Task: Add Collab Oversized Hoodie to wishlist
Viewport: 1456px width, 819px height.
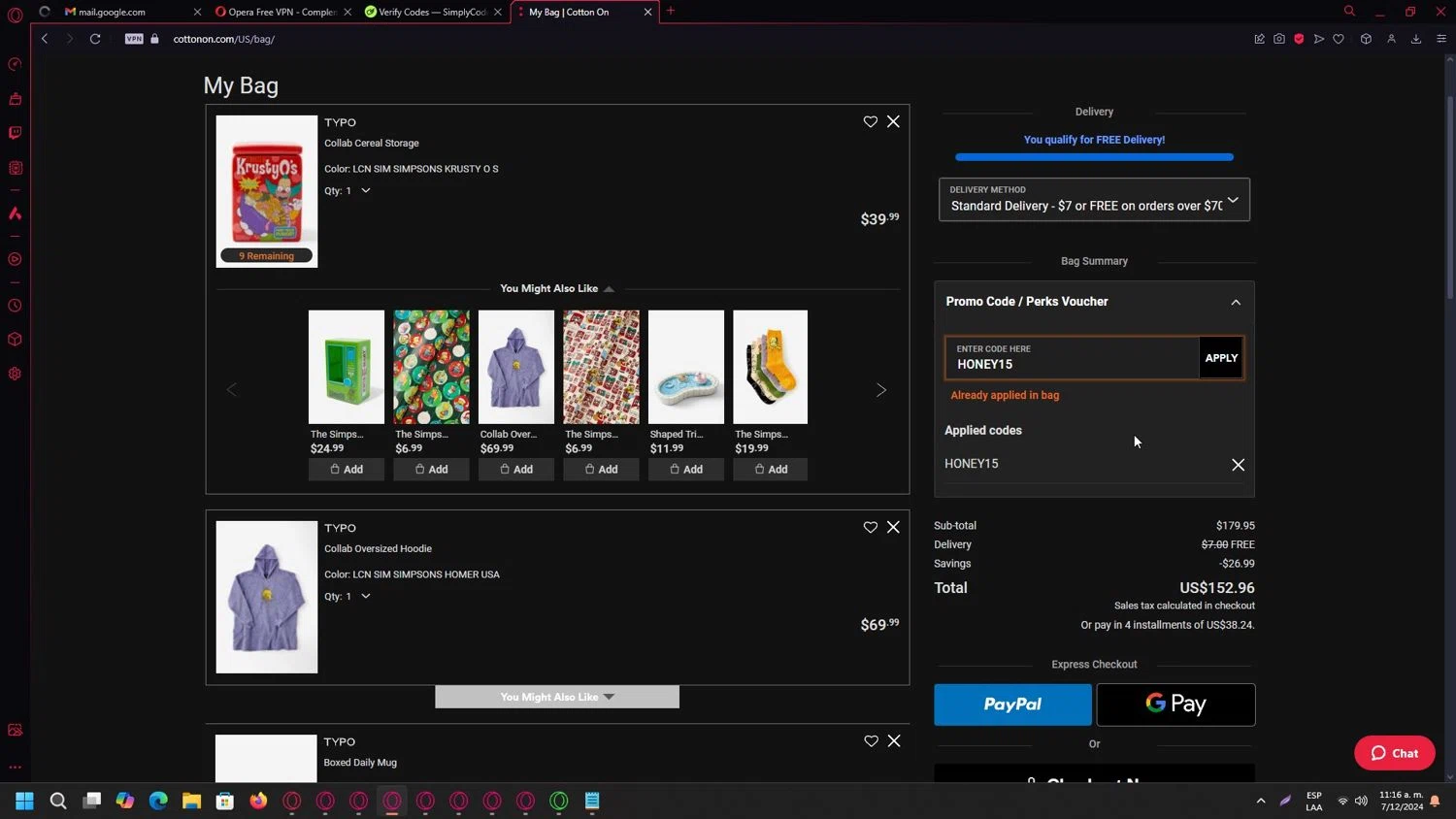Action: tap(870, 527)
